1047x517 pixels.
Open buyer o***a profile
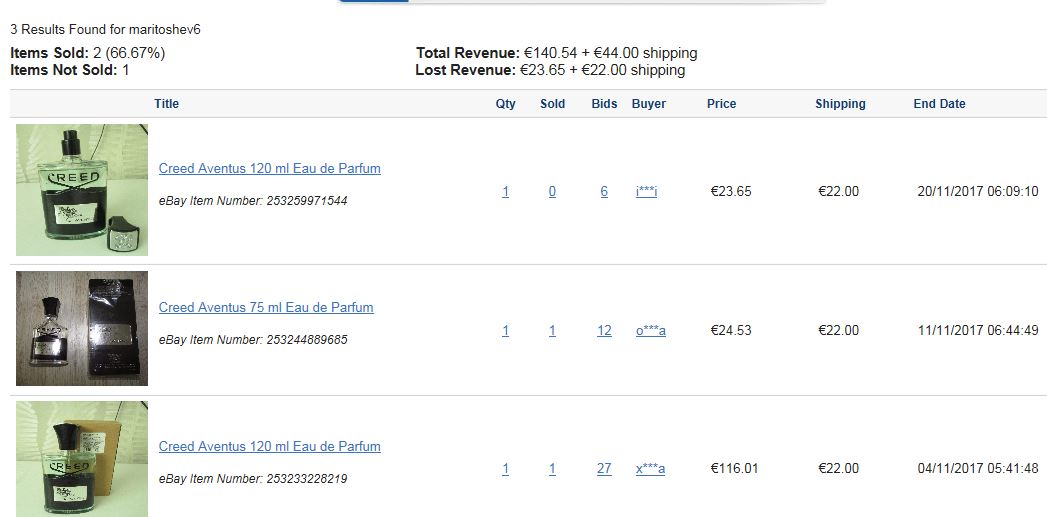(x=650, y=331)
